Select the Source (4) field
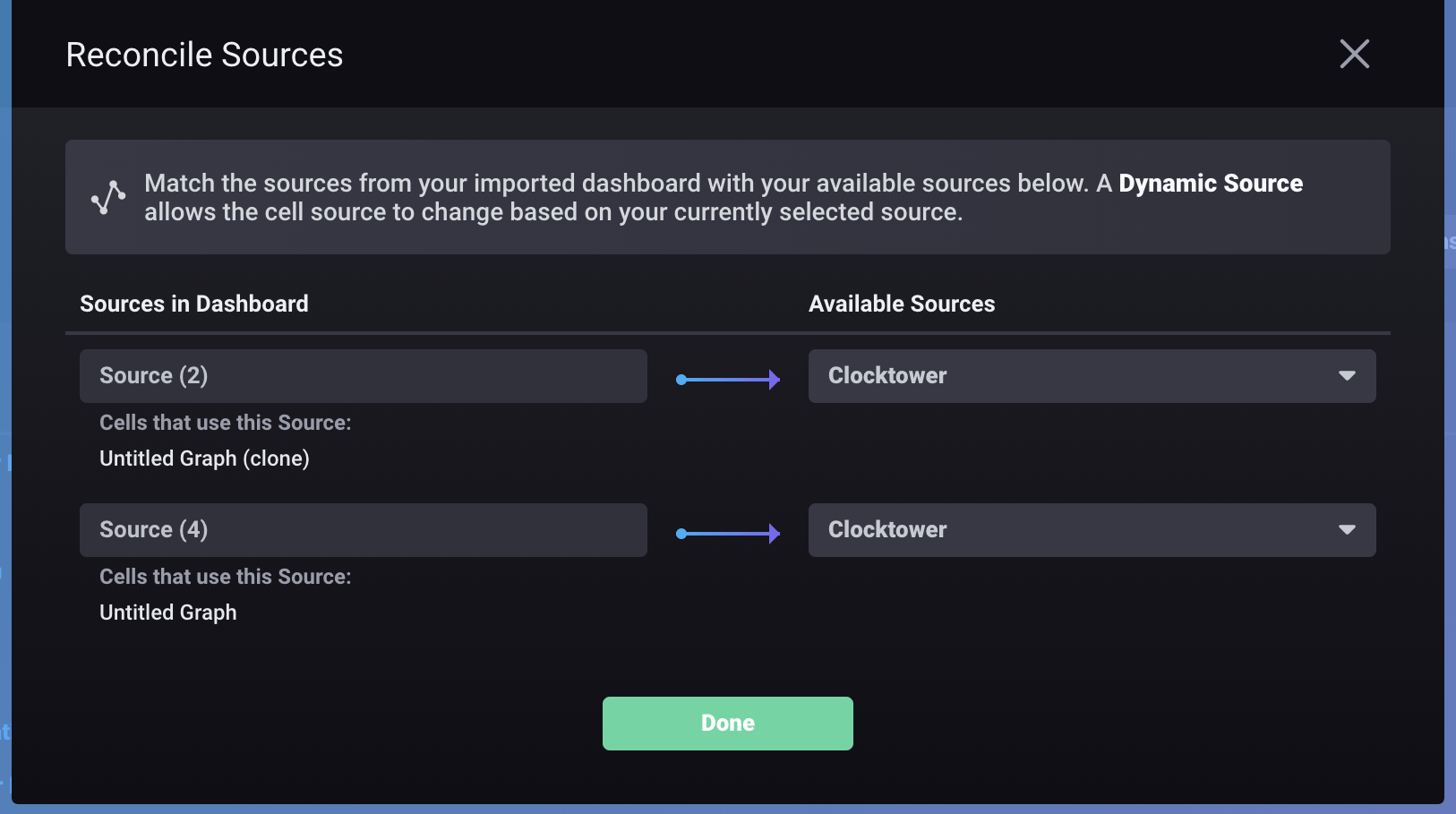The image size is (1456, 814). tap(363, 530)
